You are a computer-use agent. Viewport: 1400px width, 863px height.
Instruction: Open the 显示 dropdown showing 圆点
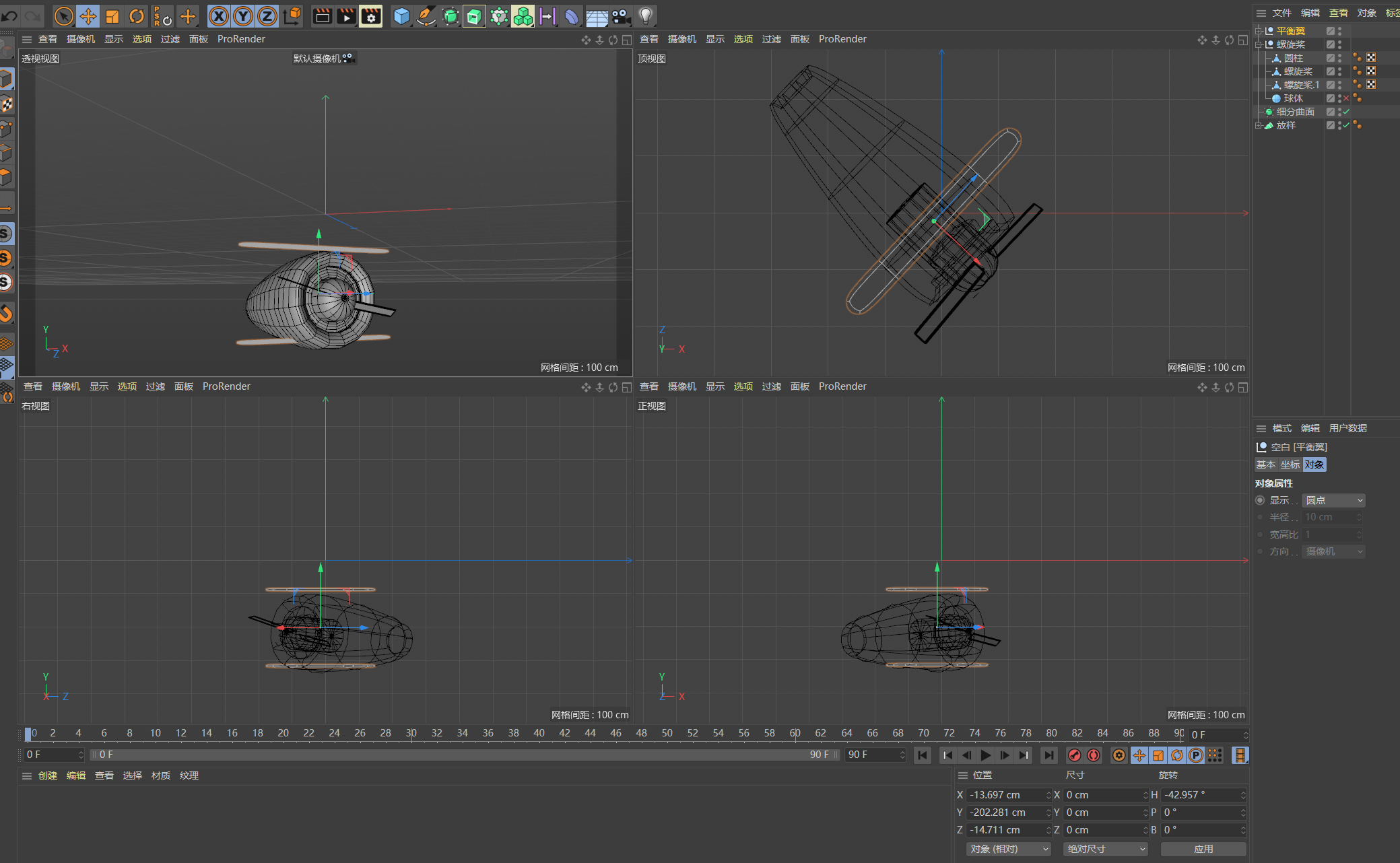[1333, 500]
